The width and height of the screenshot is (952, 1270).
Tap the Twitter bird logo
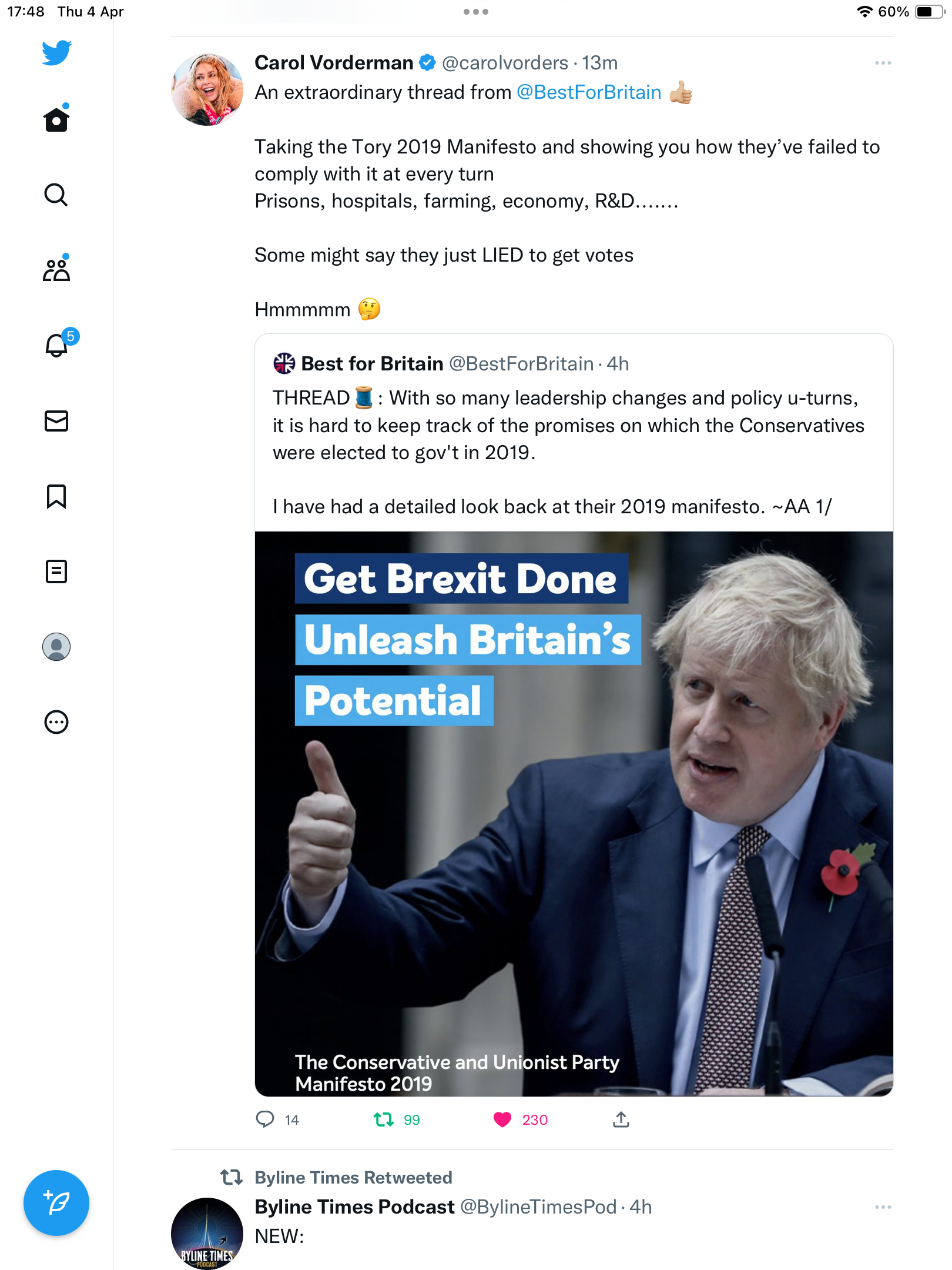click(56, 53)
